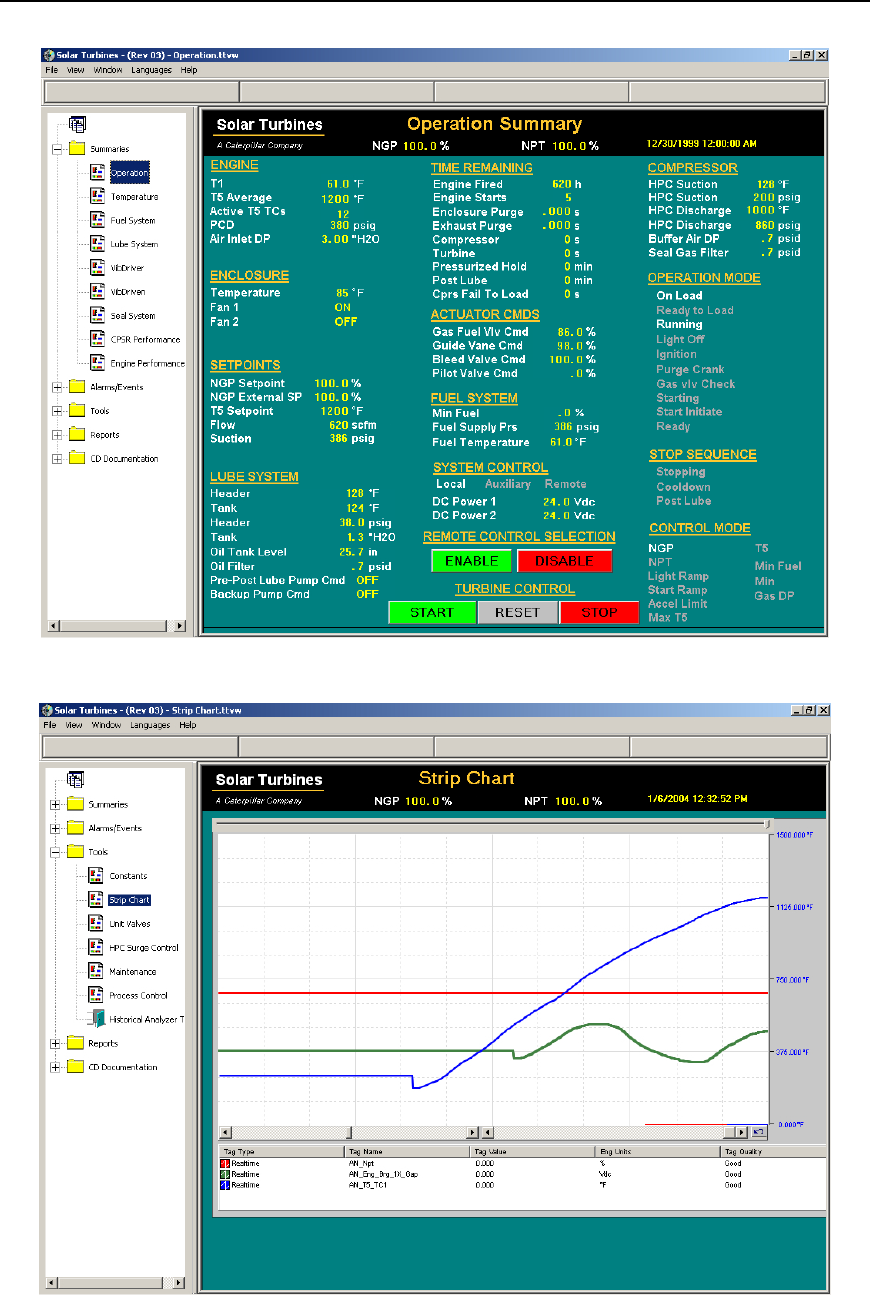Viewport: 870px width, 1295px height.
Task: Collapse the Tools node in Strip Chart window
Action: (x=56, y=852)
